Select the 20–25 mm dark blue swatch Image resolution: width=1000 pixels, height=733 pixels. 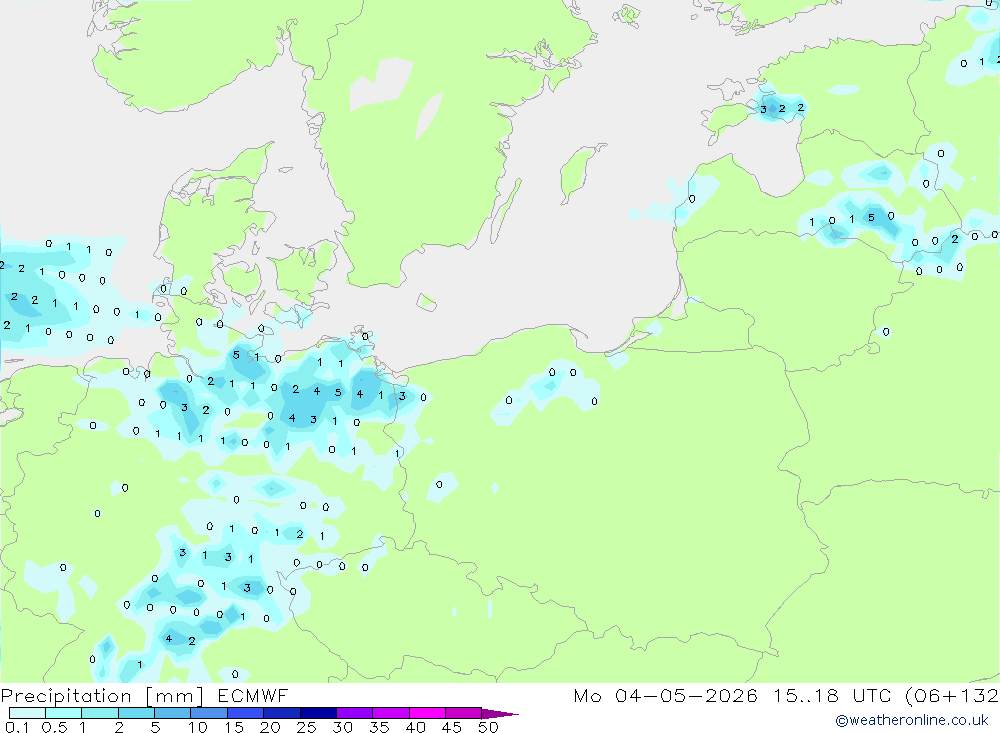click(x=282, y=713)
